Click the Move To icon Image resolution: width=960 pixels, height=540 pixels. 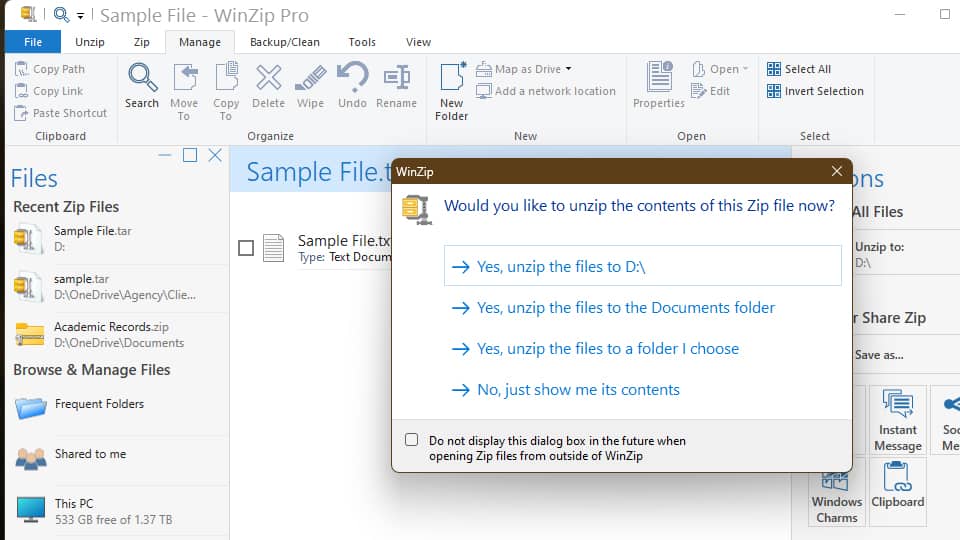184,78
